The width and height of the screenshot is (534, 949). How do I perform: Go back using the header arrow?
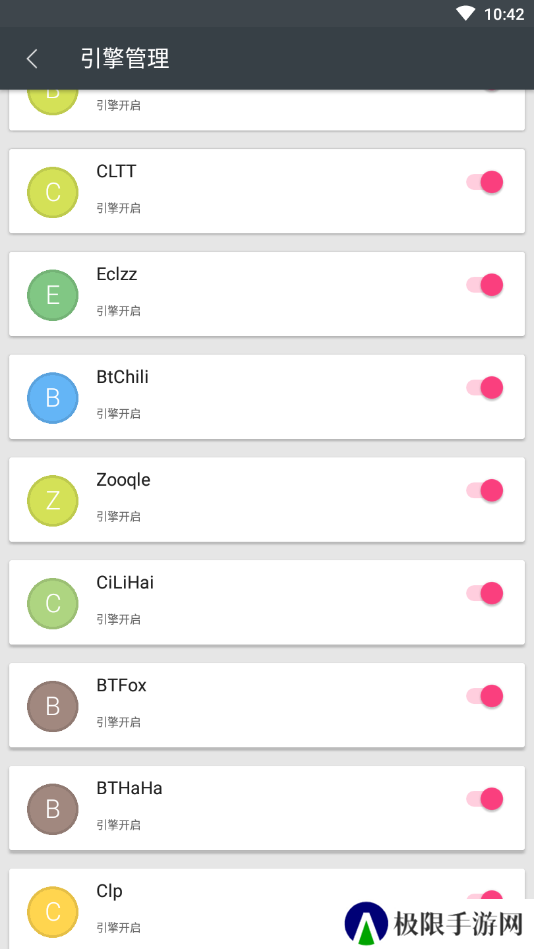[x=32, y=59]
